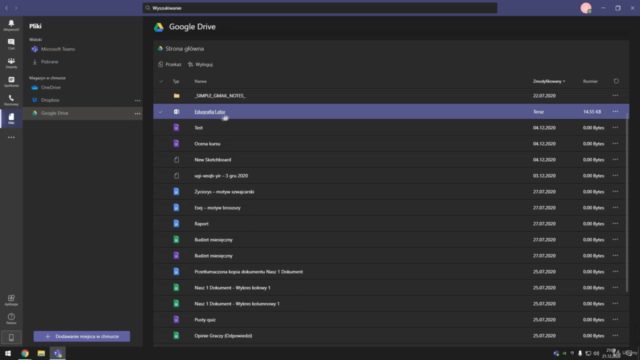Click the sheet icon in Opinie Graczy row
Viewport: 640px width, 360px height.
[176, 336]
